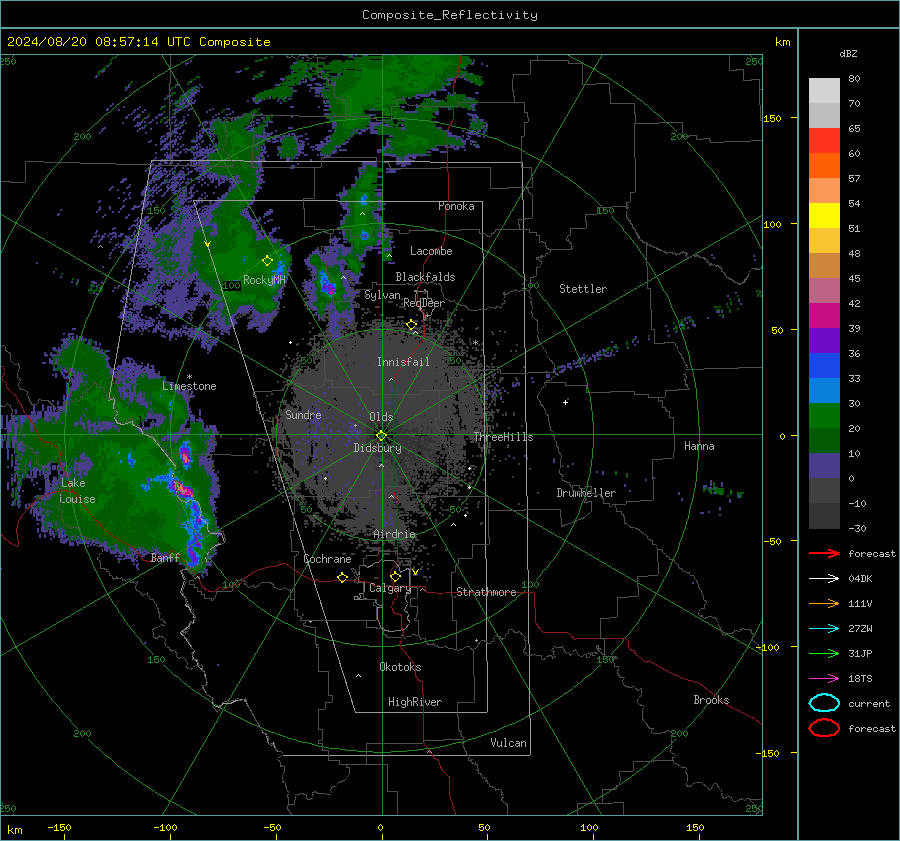Screen dimensions: 900x841
Task: Click the light gray swatch between 80 and 70
Action: coord(824,91)
